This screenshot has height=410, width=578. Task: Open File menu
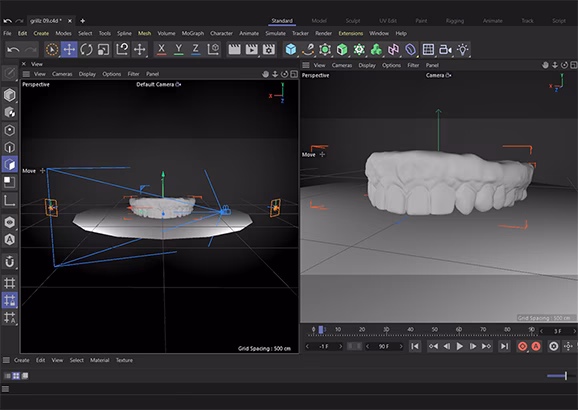7,34
